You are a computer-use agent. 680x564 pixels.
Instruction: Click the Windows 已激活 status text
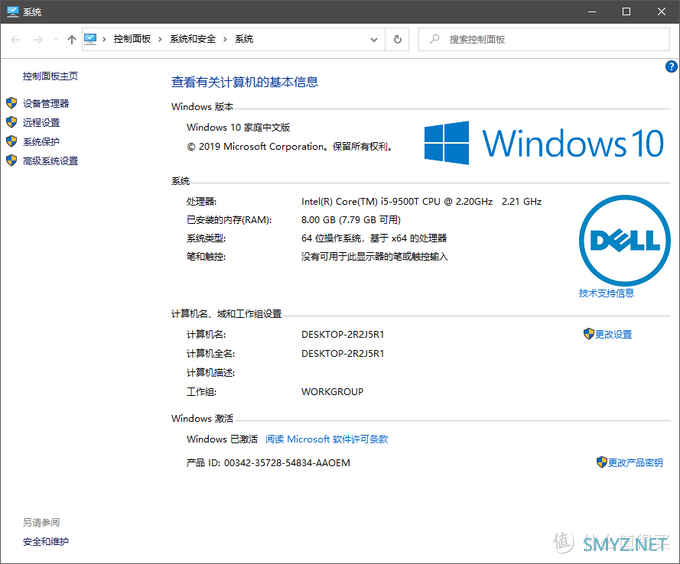pos(222,439)
